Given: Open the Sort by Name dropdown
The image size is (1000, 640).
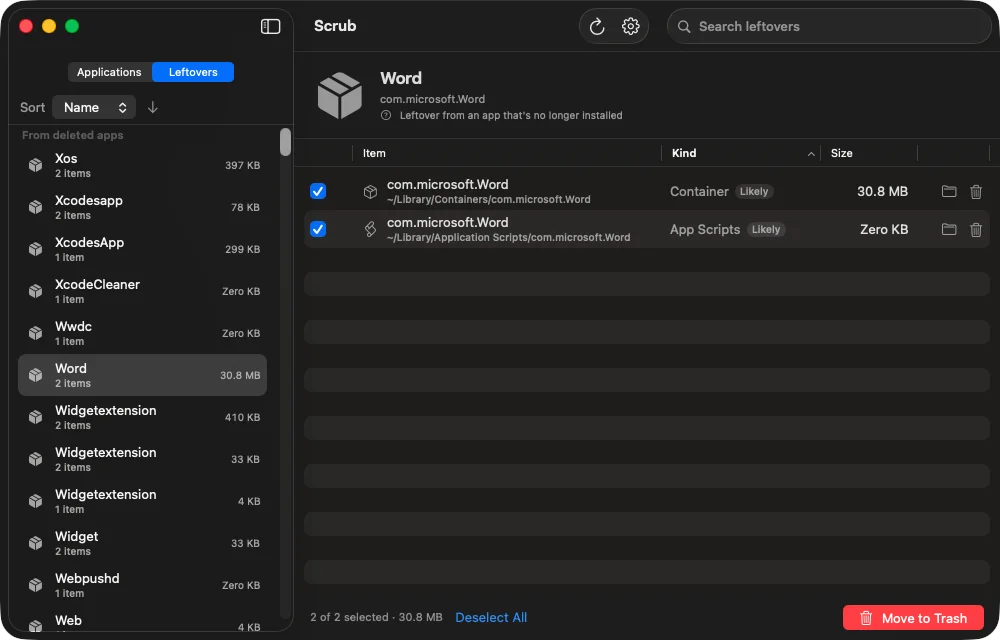Looking at the screenshot, I should point(94,107).
